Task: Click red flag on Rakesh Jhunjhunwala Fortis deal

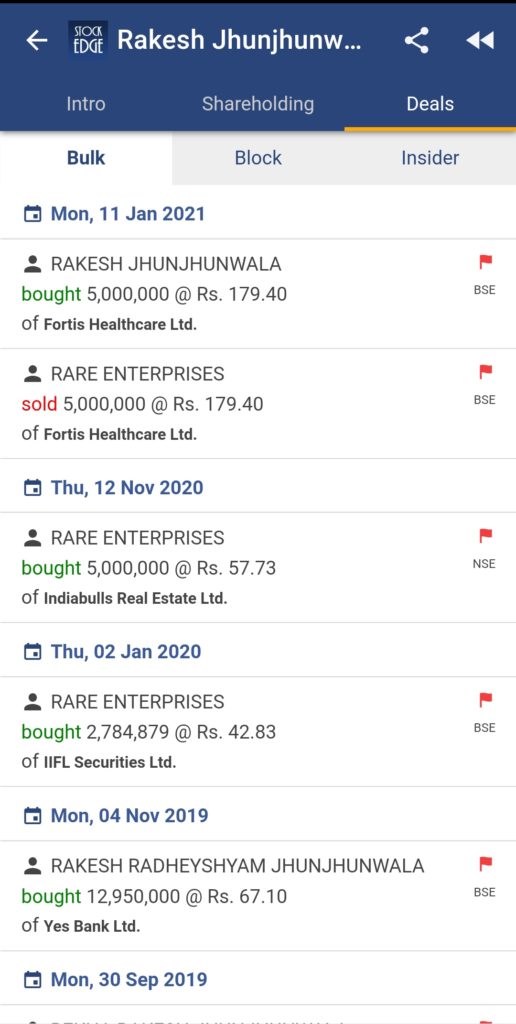Action: pos(485,263)
